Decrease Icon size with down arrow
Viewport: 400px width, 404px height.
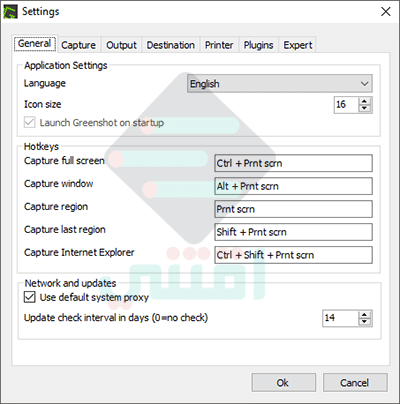click(365, 108)
